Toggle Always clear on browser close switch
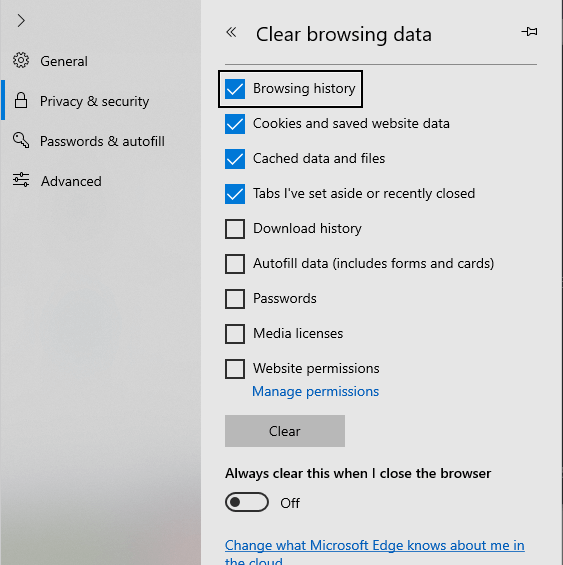Viewport: 563px width, 565px height. pyautogui.click(x=247, y=502)
